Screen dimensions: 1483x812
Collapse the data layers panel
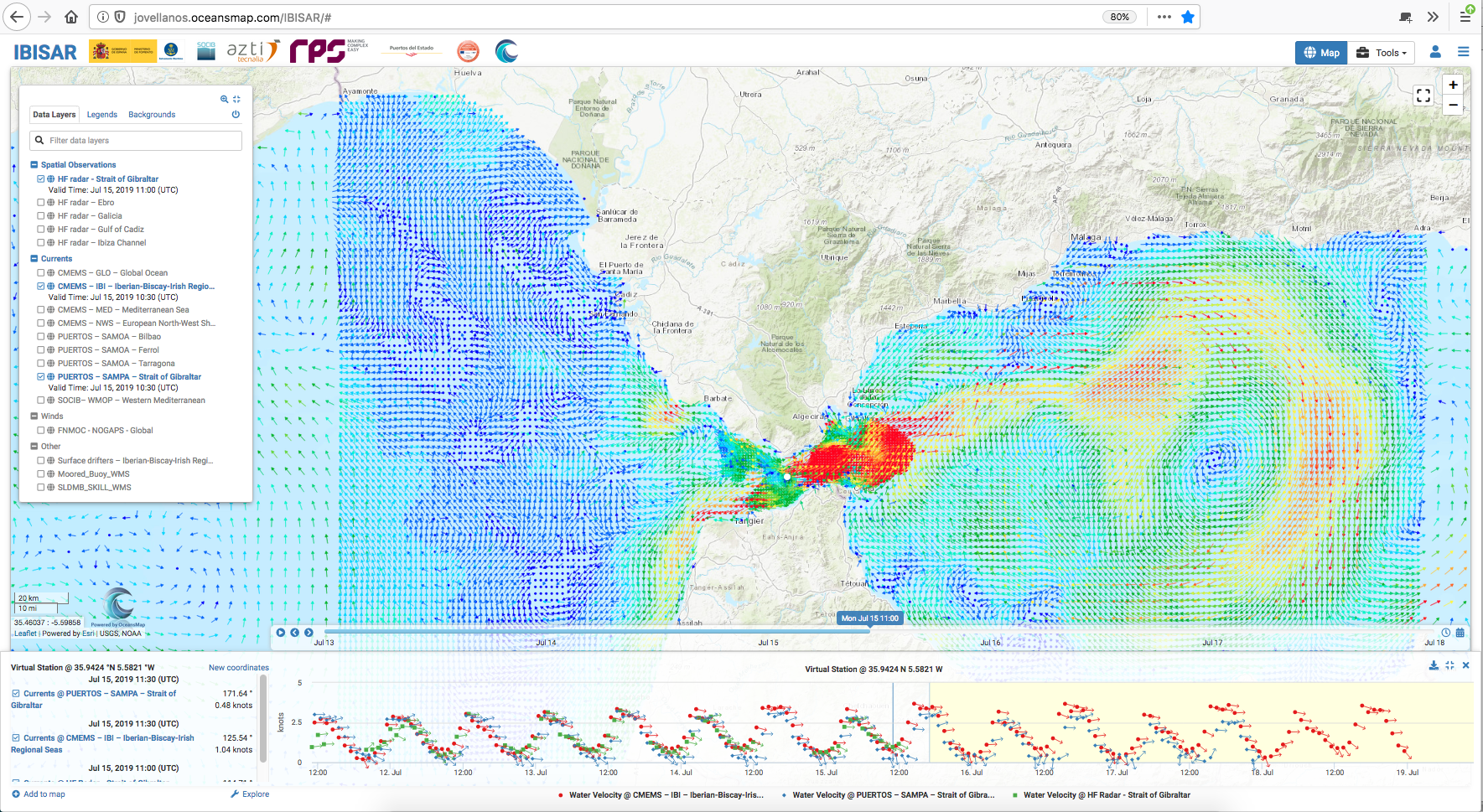(x=236, y=99)
